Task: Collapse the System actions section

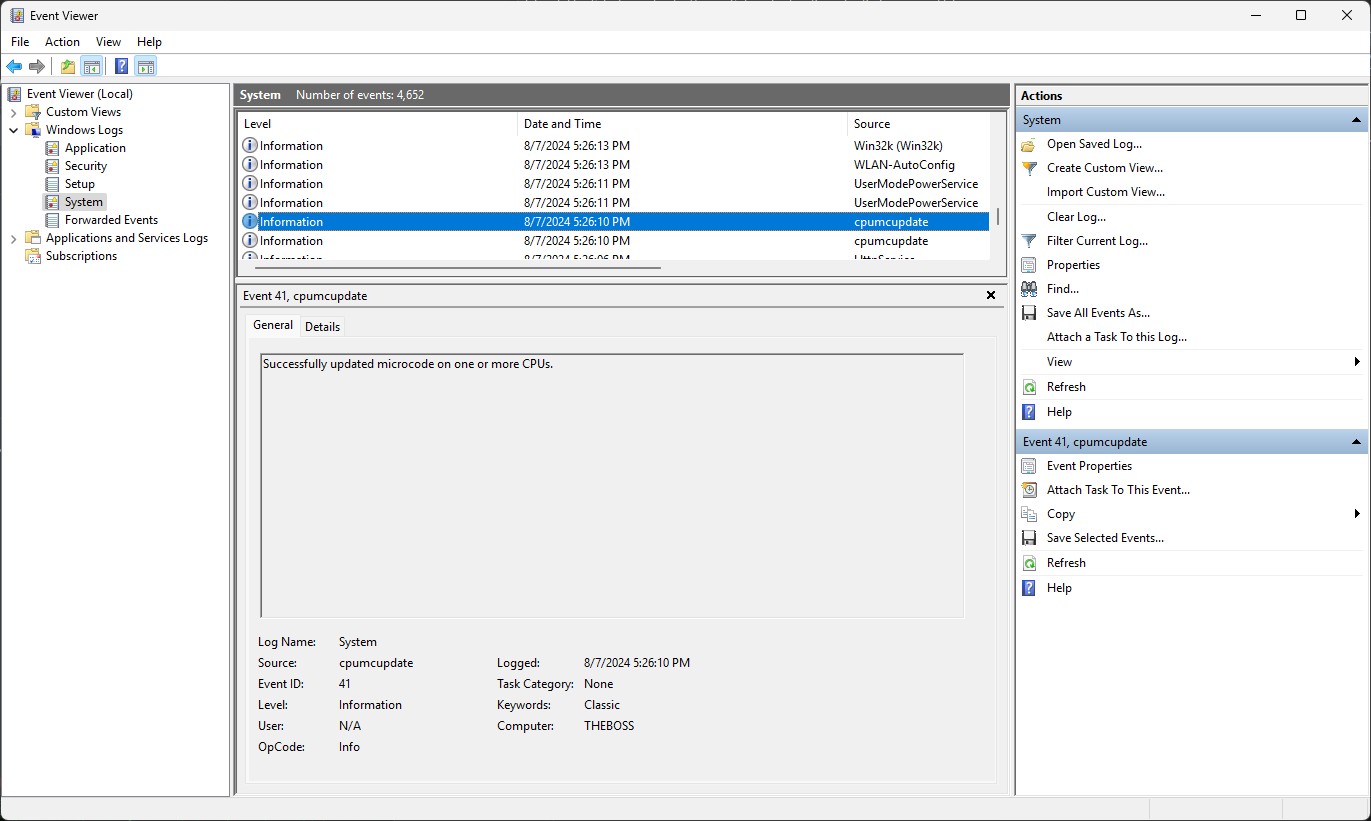Action: coord(1357,120)
